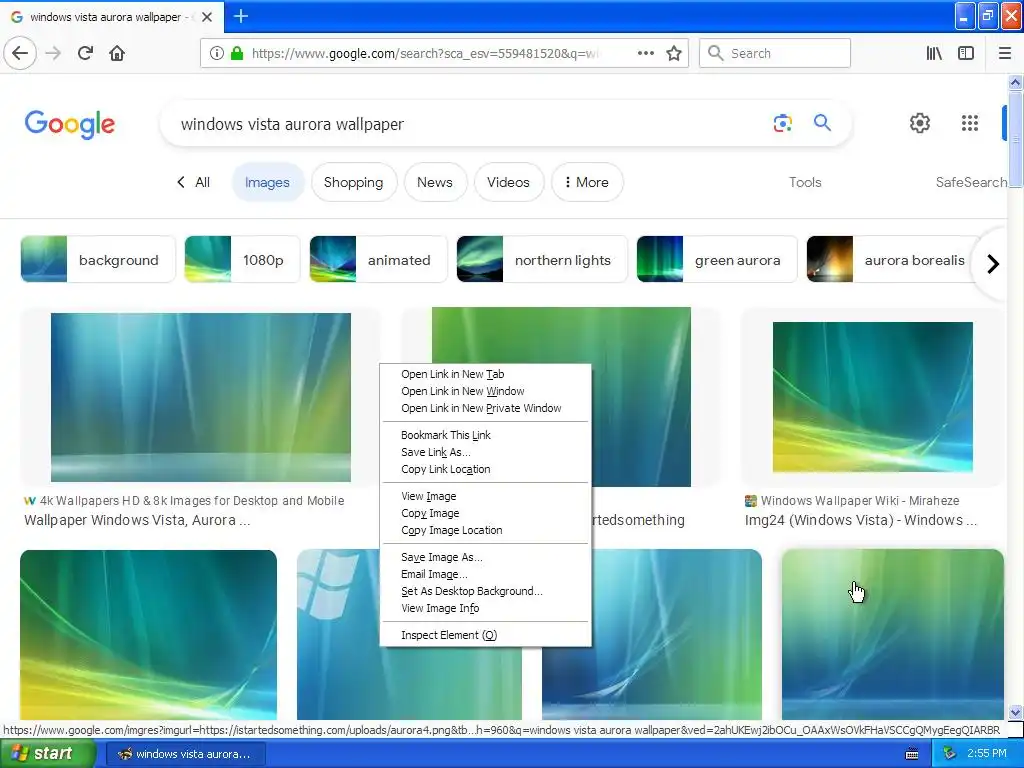Select Copy Link Location
Viewport: 1024px width, 768px height.
point(485,469)
